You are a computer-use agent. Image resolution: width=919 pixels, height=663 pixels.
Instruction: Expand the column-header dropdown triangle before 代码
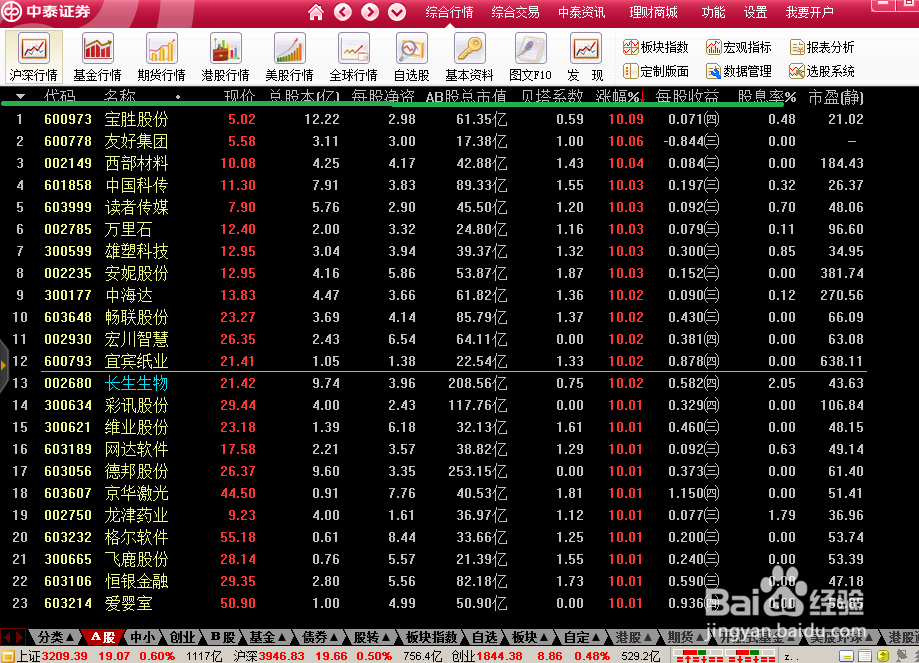[21, 96]
